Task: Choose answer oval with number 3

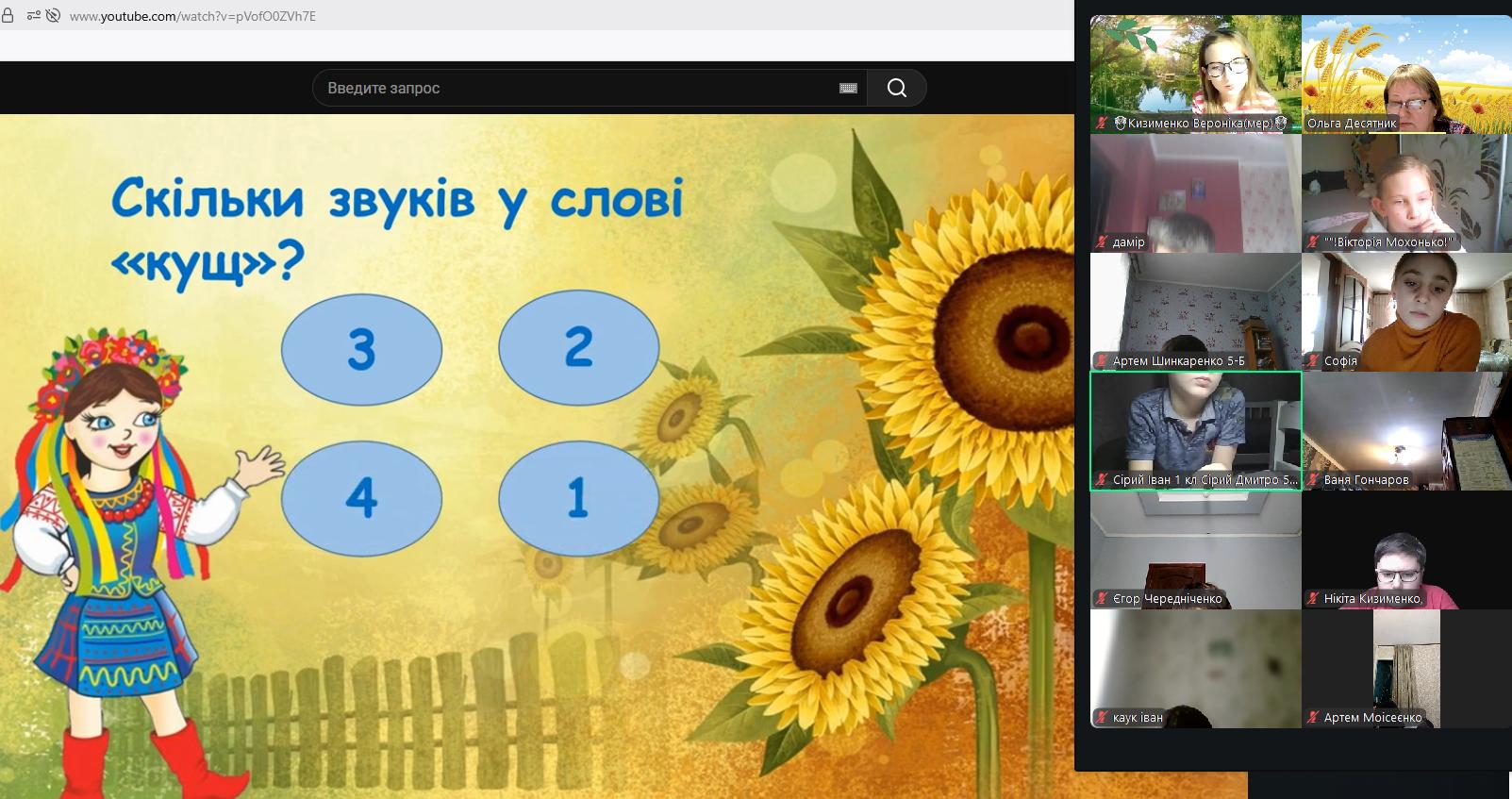Action: pyautogui.click(x=361, y=349)
